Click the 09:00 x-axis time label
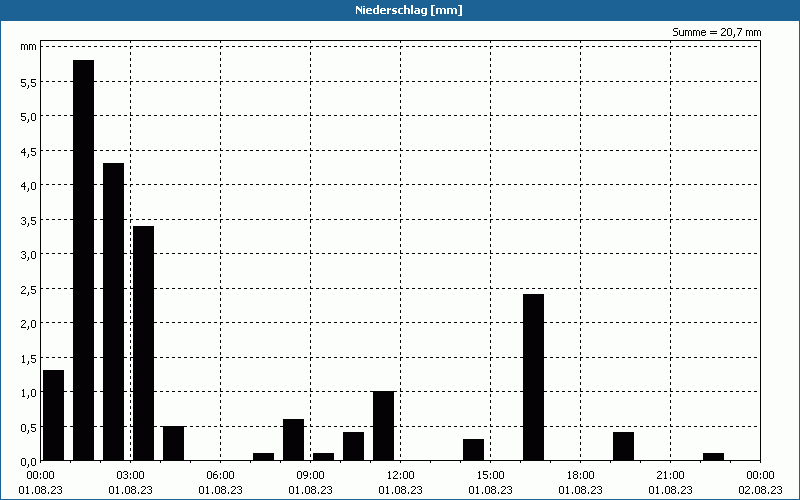This screenshot has height=500, width=800. [x=310, y=476]
